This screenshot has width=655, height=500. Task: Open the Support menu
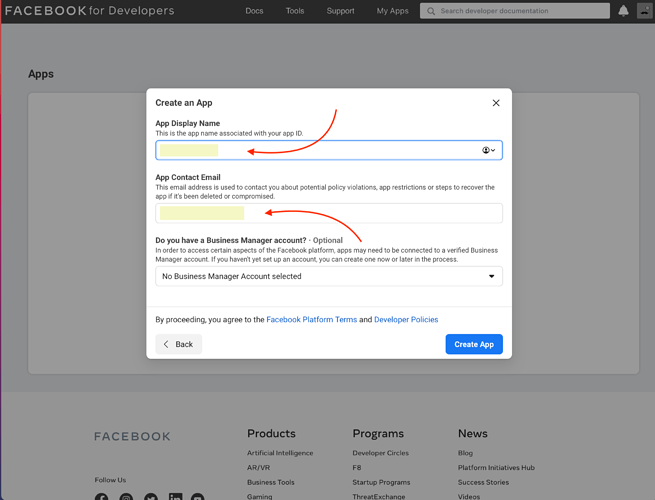tap(340, 11)
